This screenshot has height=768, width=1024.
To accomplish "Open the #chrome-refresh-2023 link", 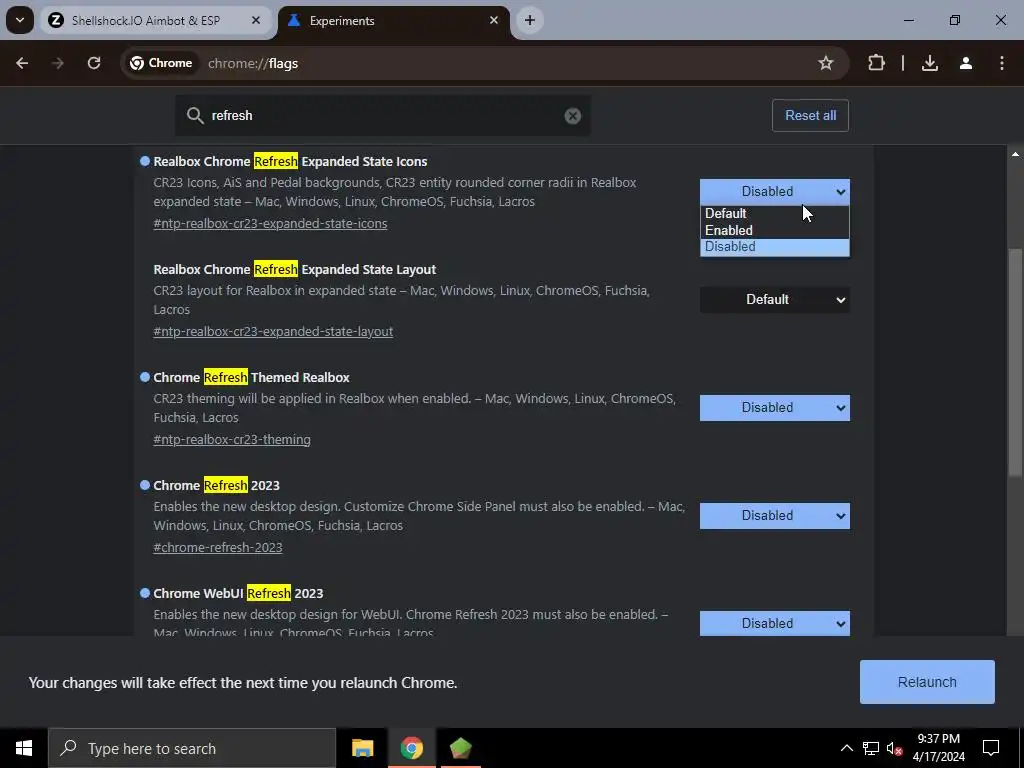I will (x=217, y=547).
